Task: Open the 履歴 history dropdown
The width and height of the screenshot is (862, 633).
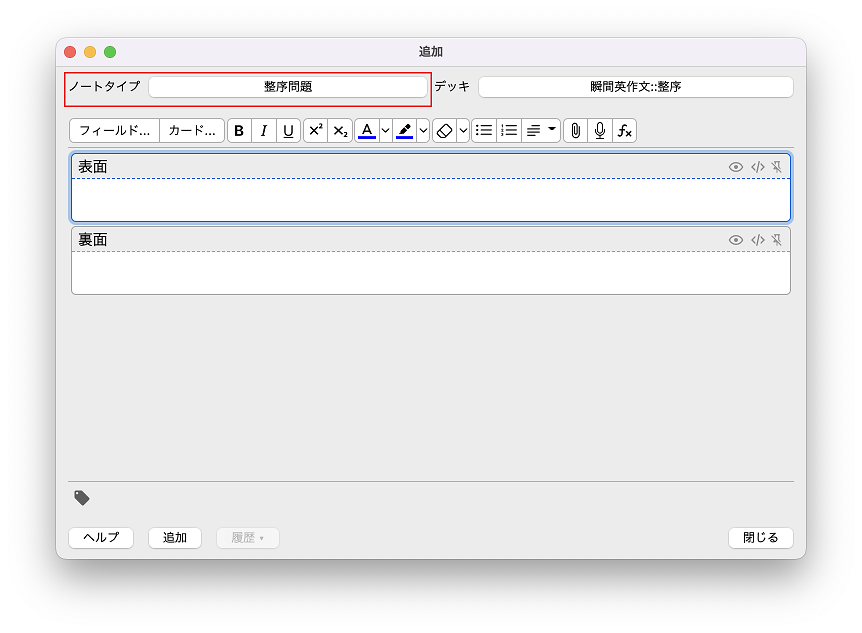Action: pyautogui.click(x=248, y=537)
